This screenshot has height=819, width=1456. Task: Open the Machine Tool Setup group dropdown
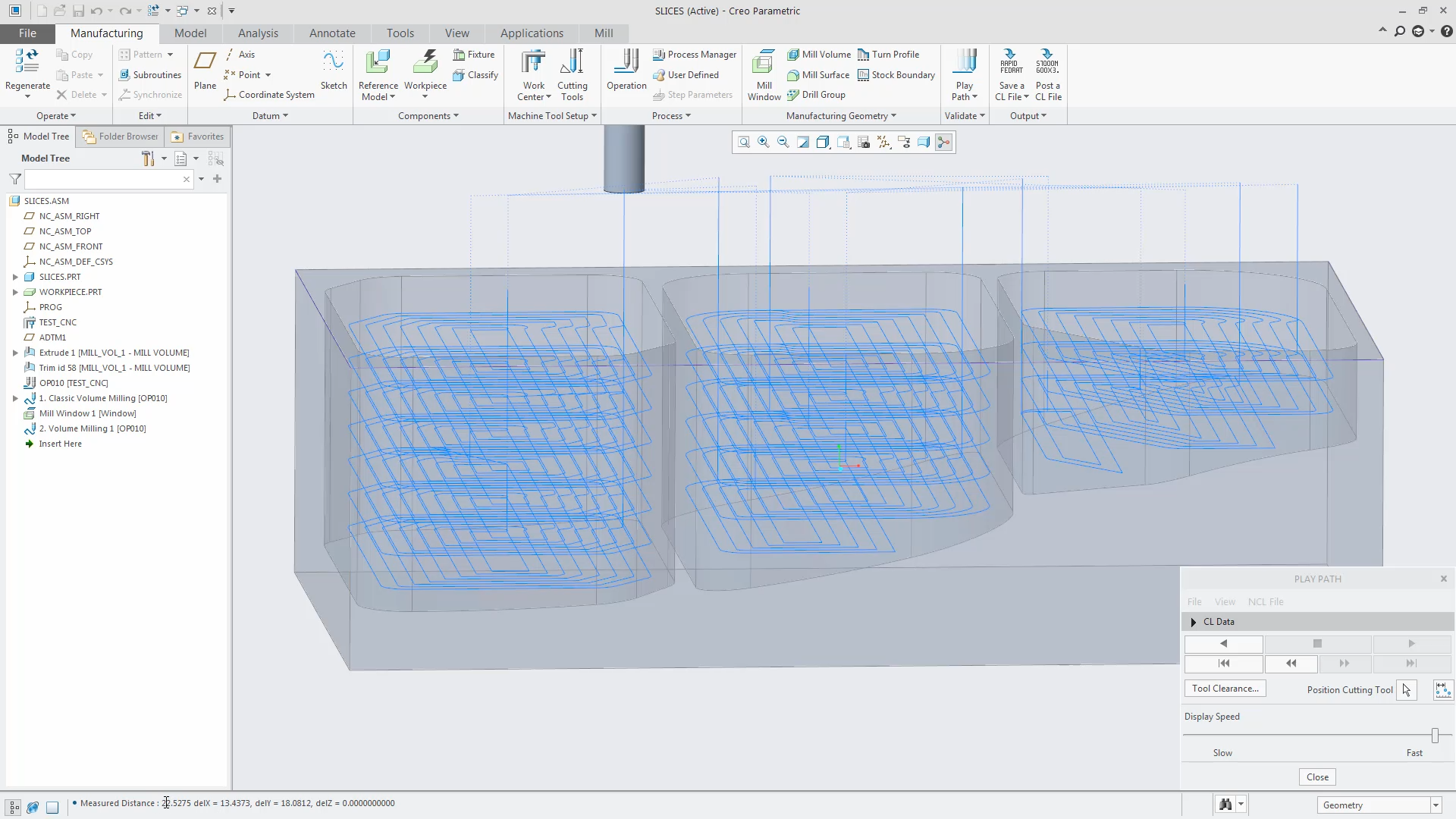553,116
